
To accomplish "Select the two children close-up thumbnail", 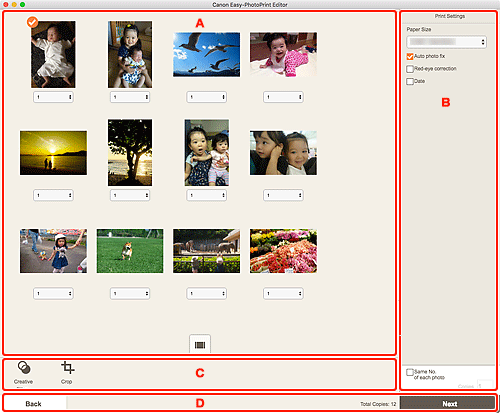I will (x=283, y=153).
